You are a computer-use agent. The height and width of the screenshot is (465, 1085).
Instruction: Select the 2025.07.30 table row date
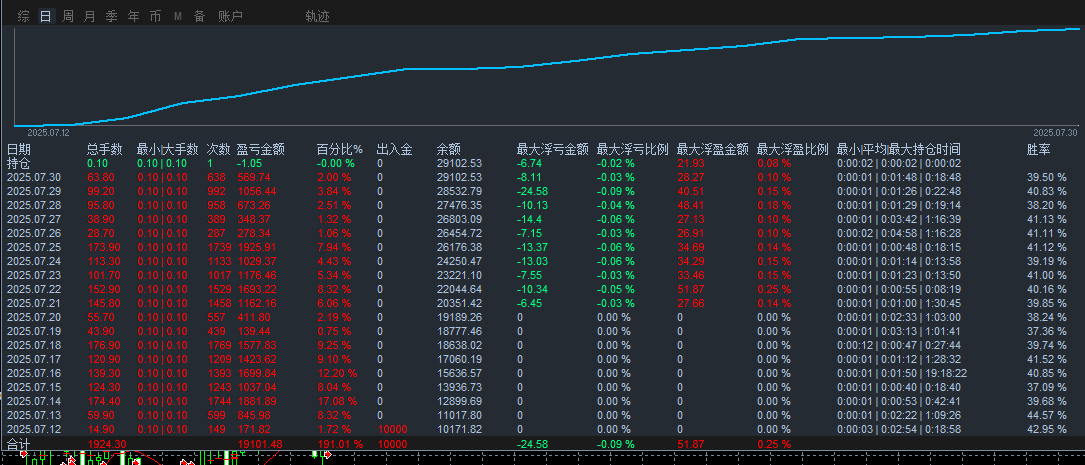pos(34,177)
